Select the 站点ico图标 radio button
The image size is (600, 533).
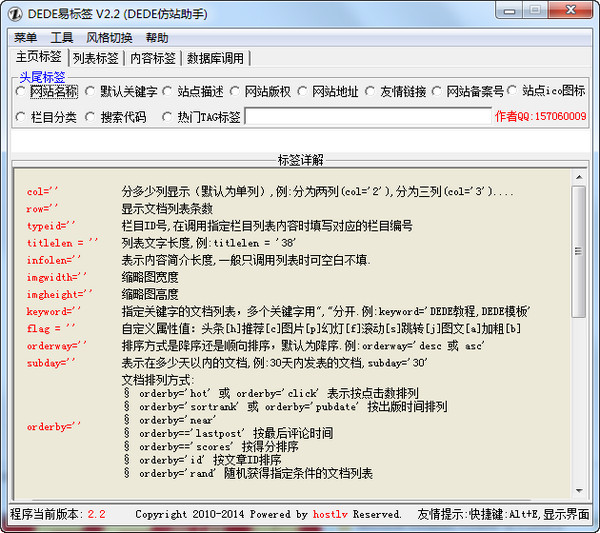pos(512,91)
